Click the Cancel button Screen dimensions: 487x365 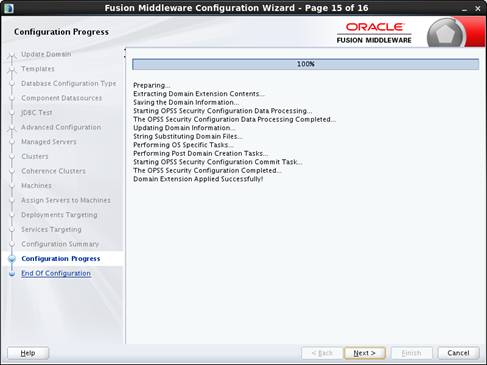[x=458, y=353]
